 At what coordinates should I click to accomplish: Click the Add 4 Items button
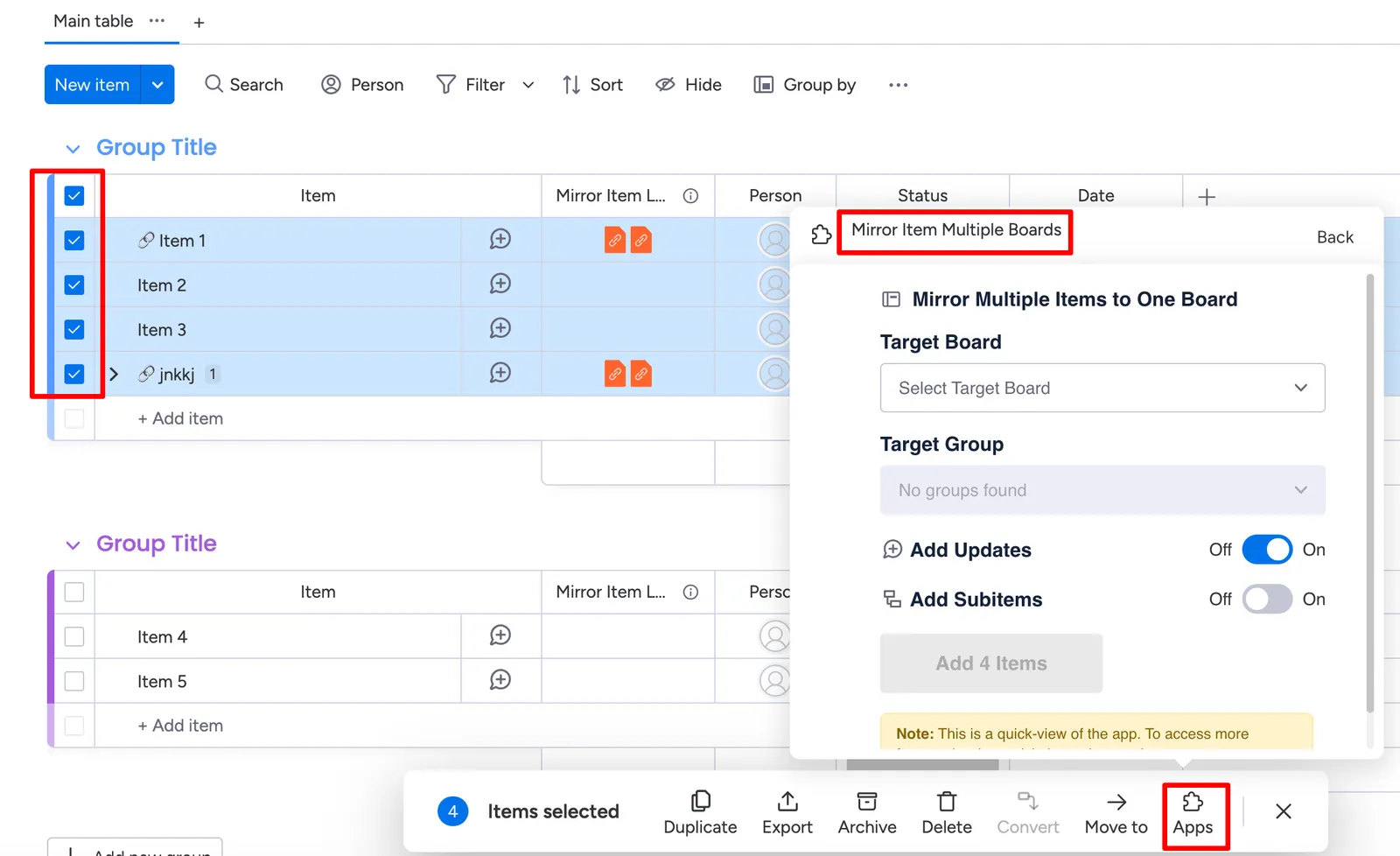[x=991, y=663]
